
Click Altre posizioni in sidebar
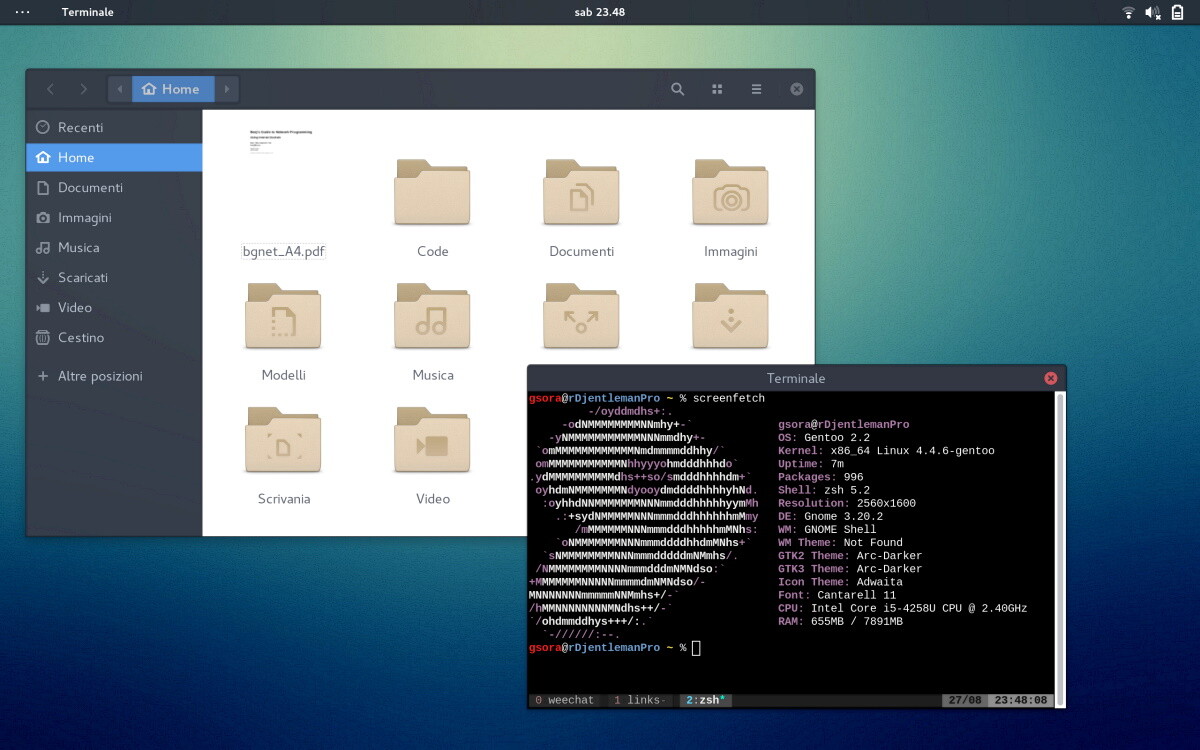[100, 376]
